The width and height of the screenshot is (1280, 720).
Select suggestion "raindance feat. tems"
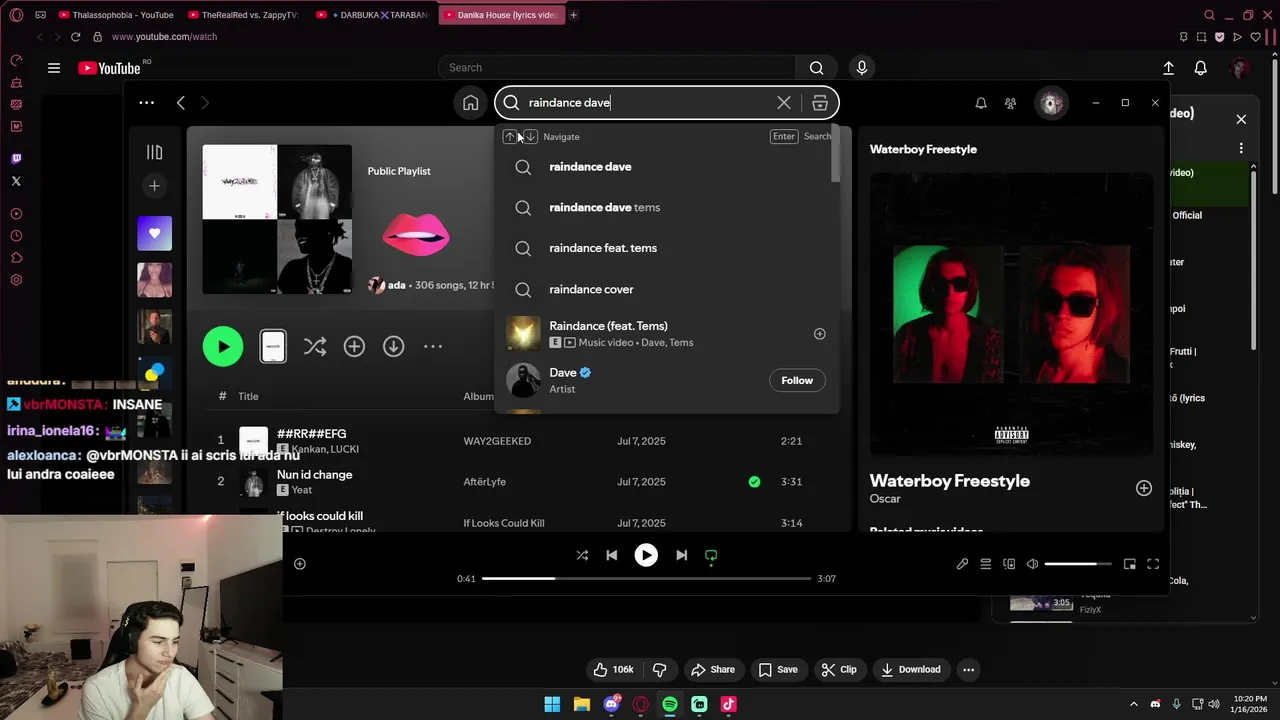coord(666,248)
